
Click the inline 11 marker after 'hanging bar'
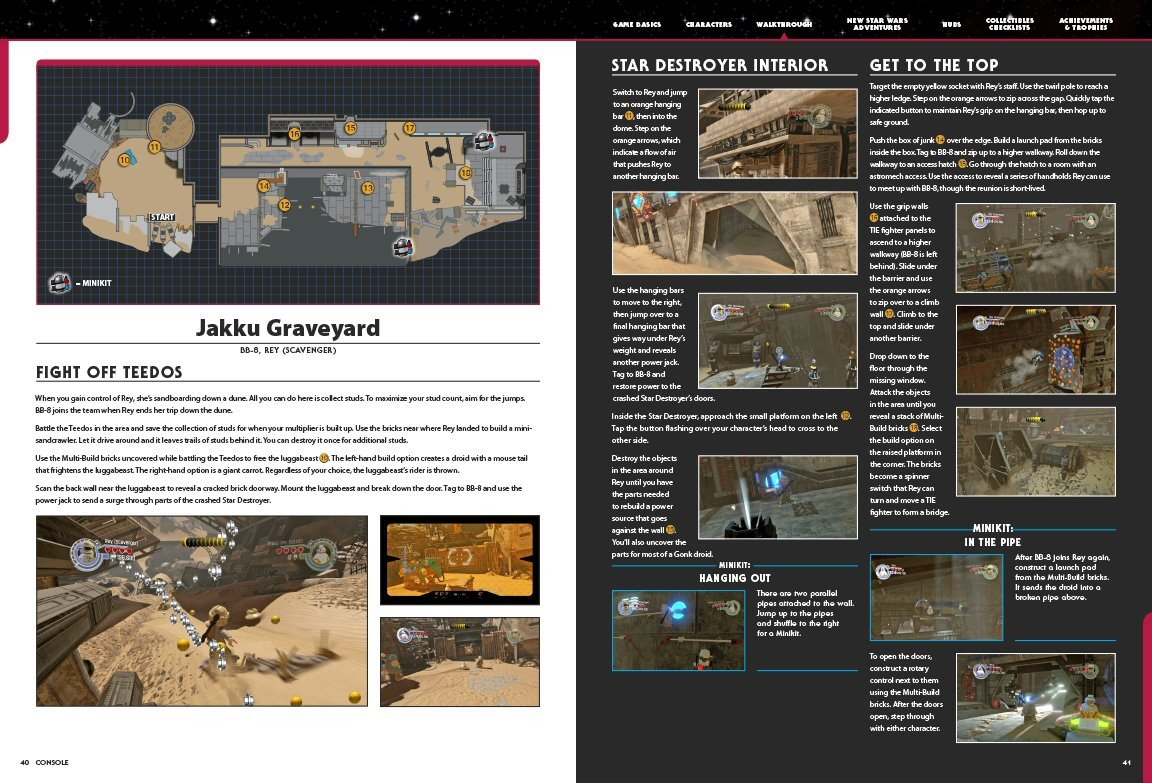629,116
